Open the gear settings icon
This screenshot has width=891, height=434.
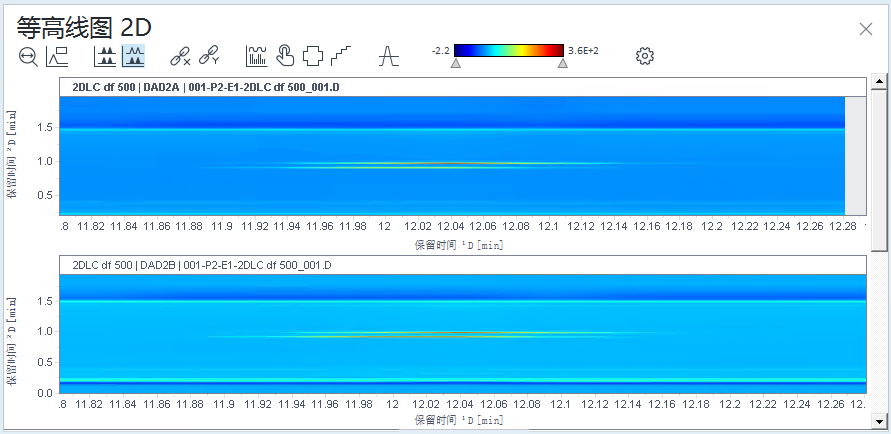[645, 56]
